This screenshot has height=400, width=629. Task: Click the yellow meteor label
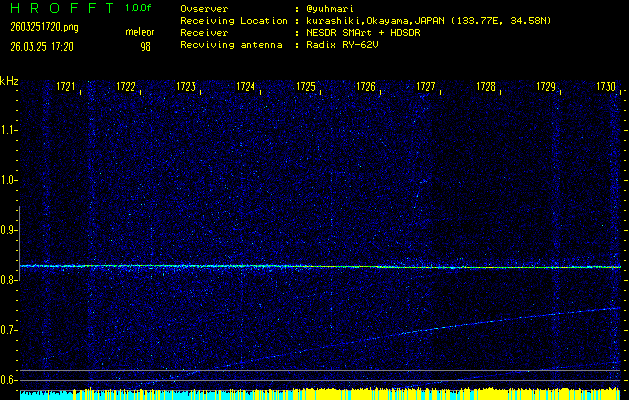(x=139, y=32)
